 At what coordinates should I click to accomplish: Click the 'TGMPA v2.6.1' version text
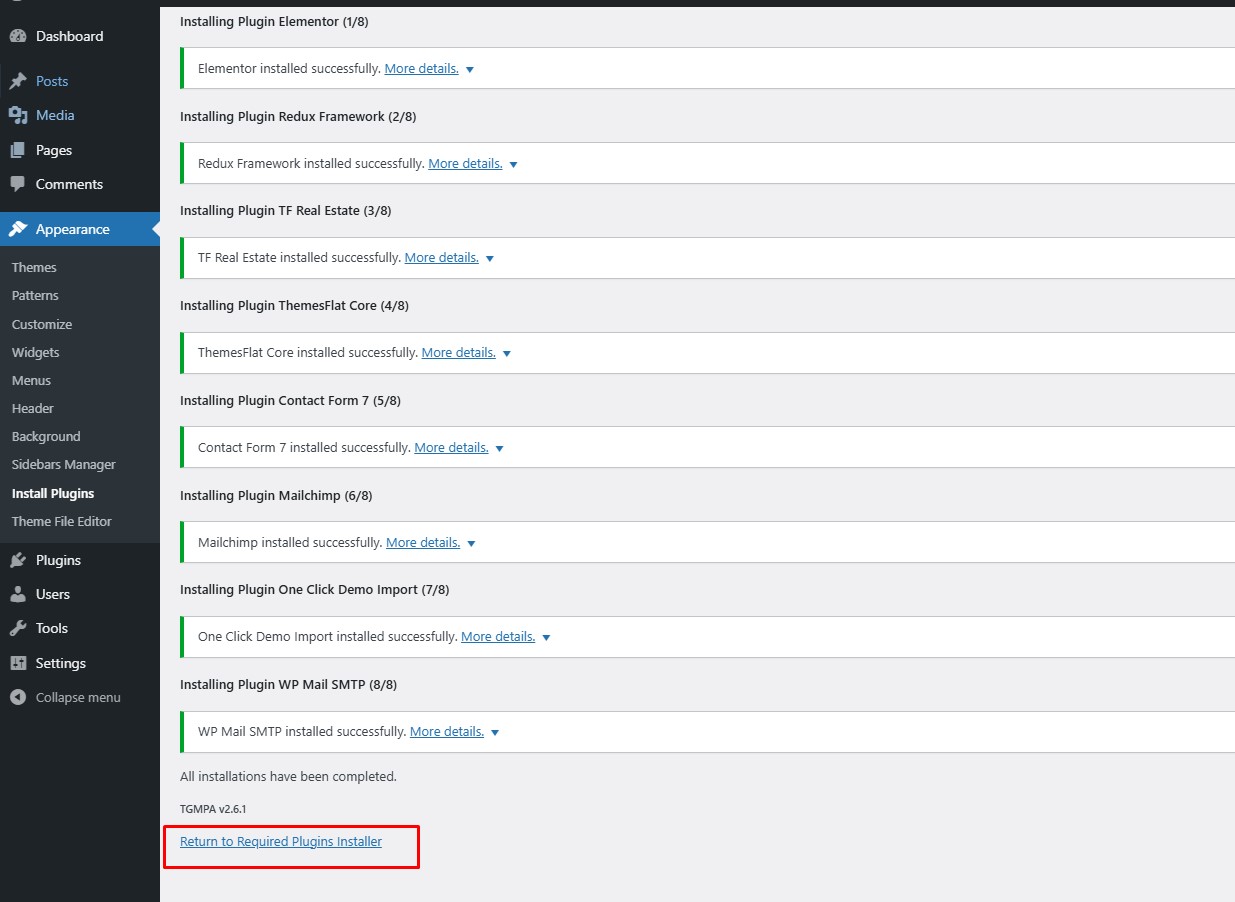tap(213, 808)
